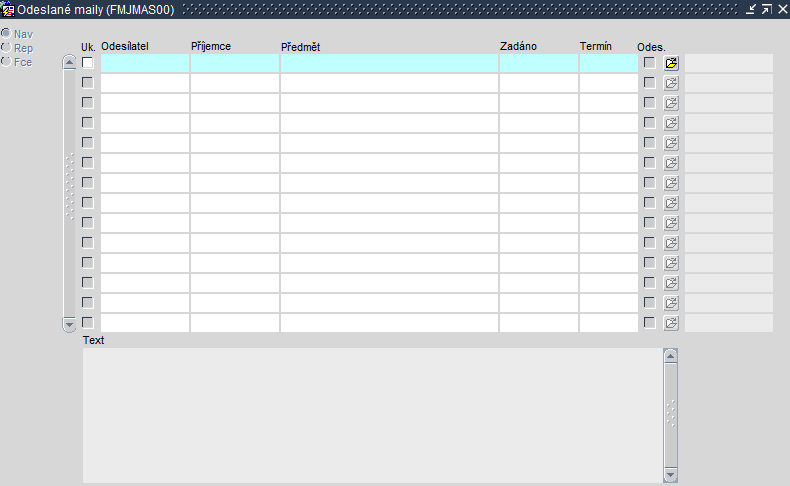The width and height of the screenshot is (790, 486).
Task: Click the Text area scroll up arrow
Action: 671,356
